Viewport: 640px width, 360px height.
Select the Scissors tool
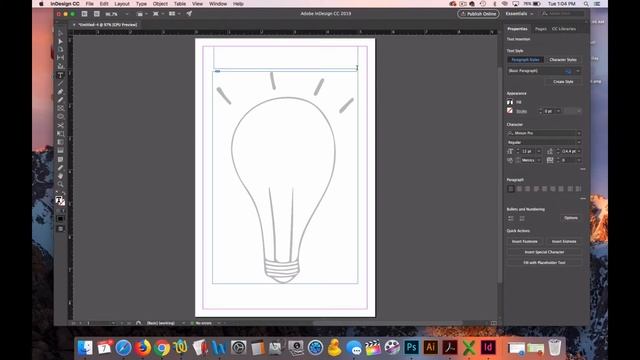coord(60,125)
